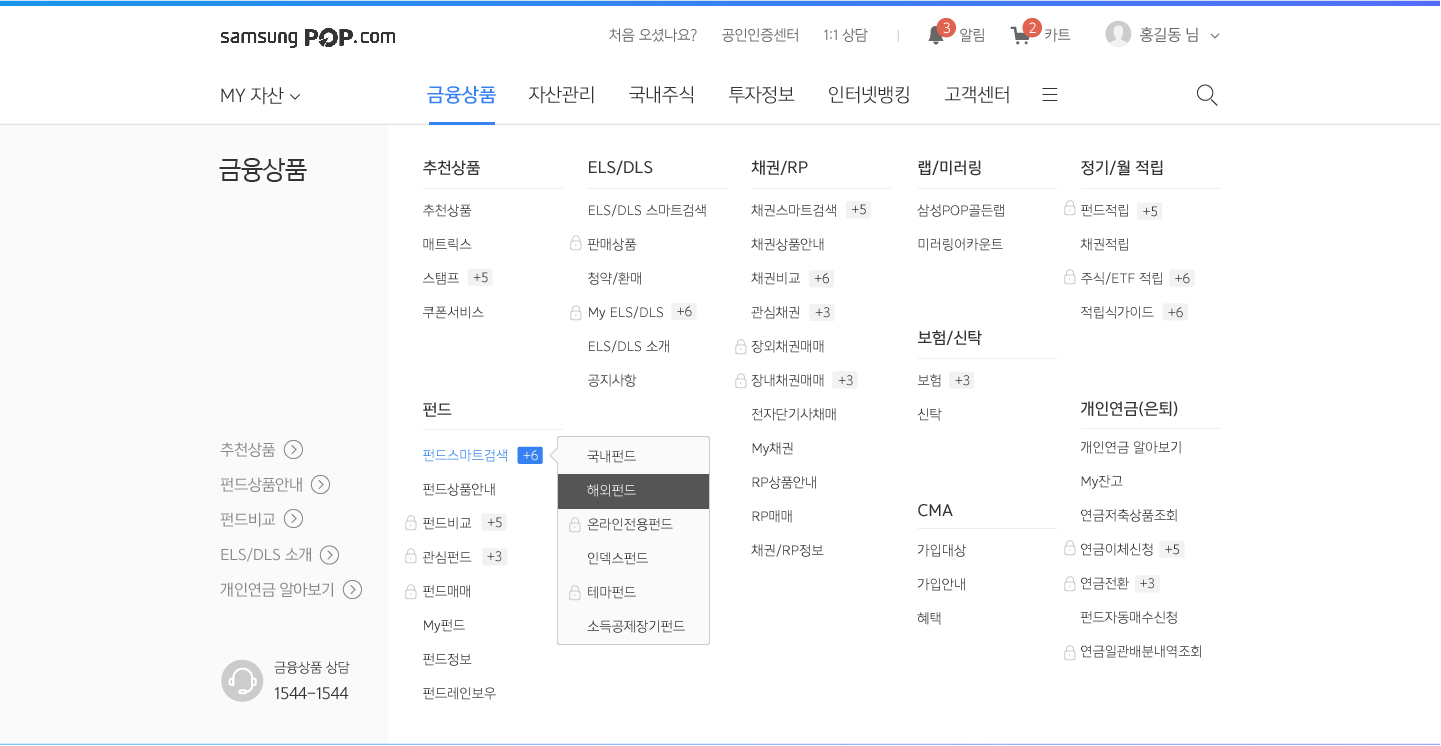
Task: Open the hamburger all-menu icon
Action: pyautogui.click(x=1050, y=95)
